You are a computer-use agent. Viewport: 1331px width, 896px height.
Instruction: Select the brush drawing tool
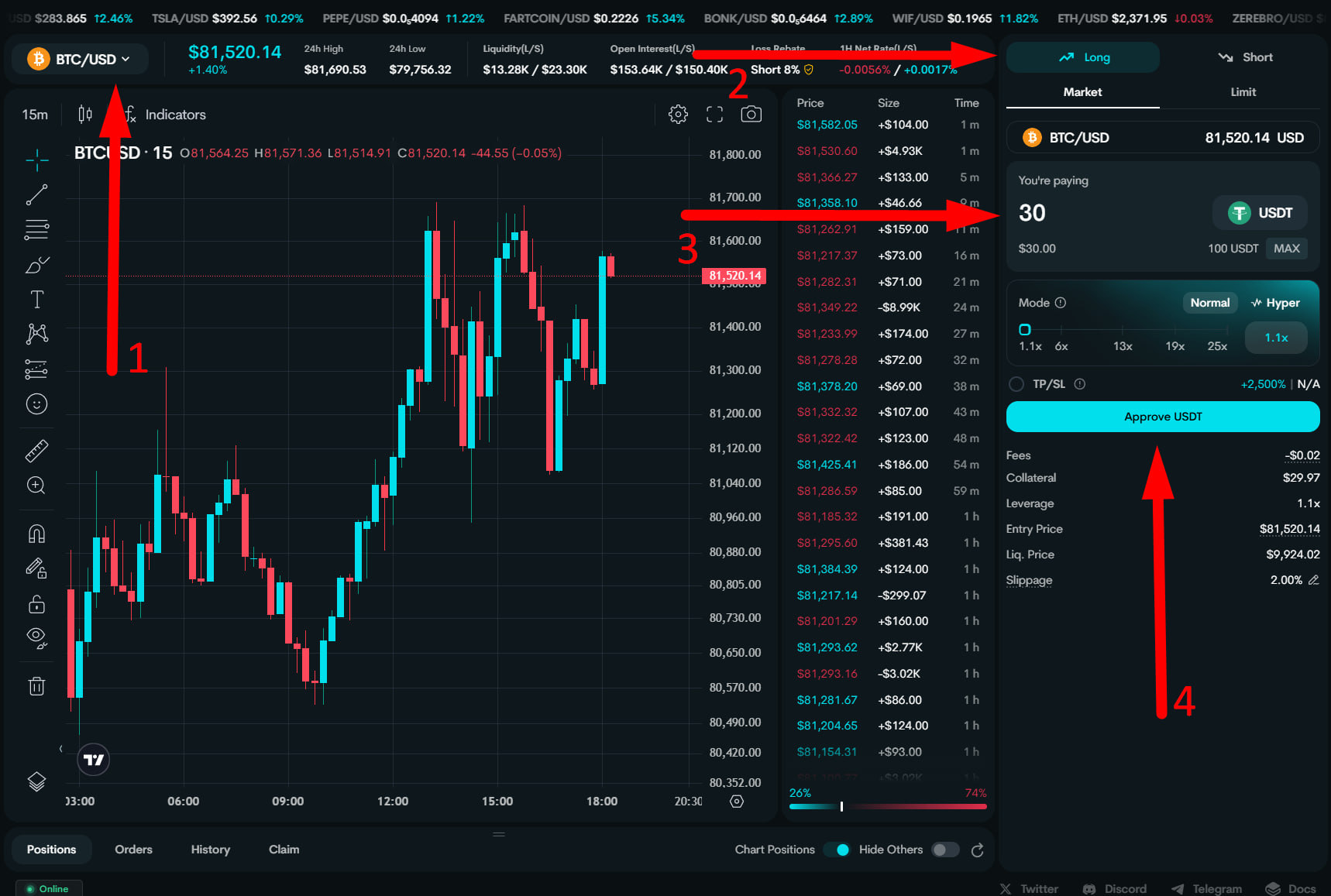point(36,265)
